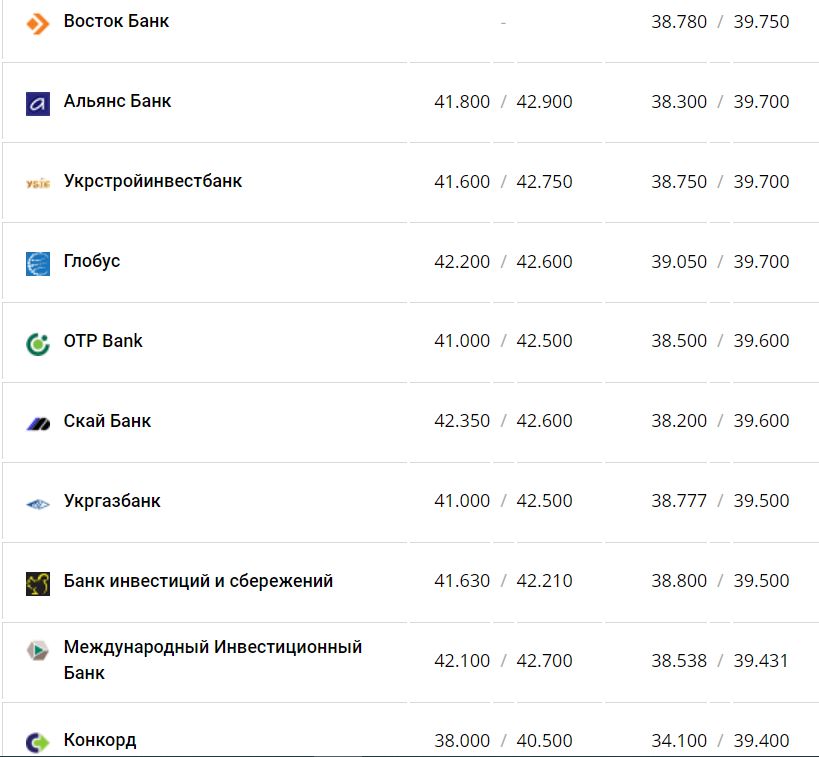This screenshot has width=819, height=757.
Task: Click the Глобус globe logo icon
Action: (38, 263)
